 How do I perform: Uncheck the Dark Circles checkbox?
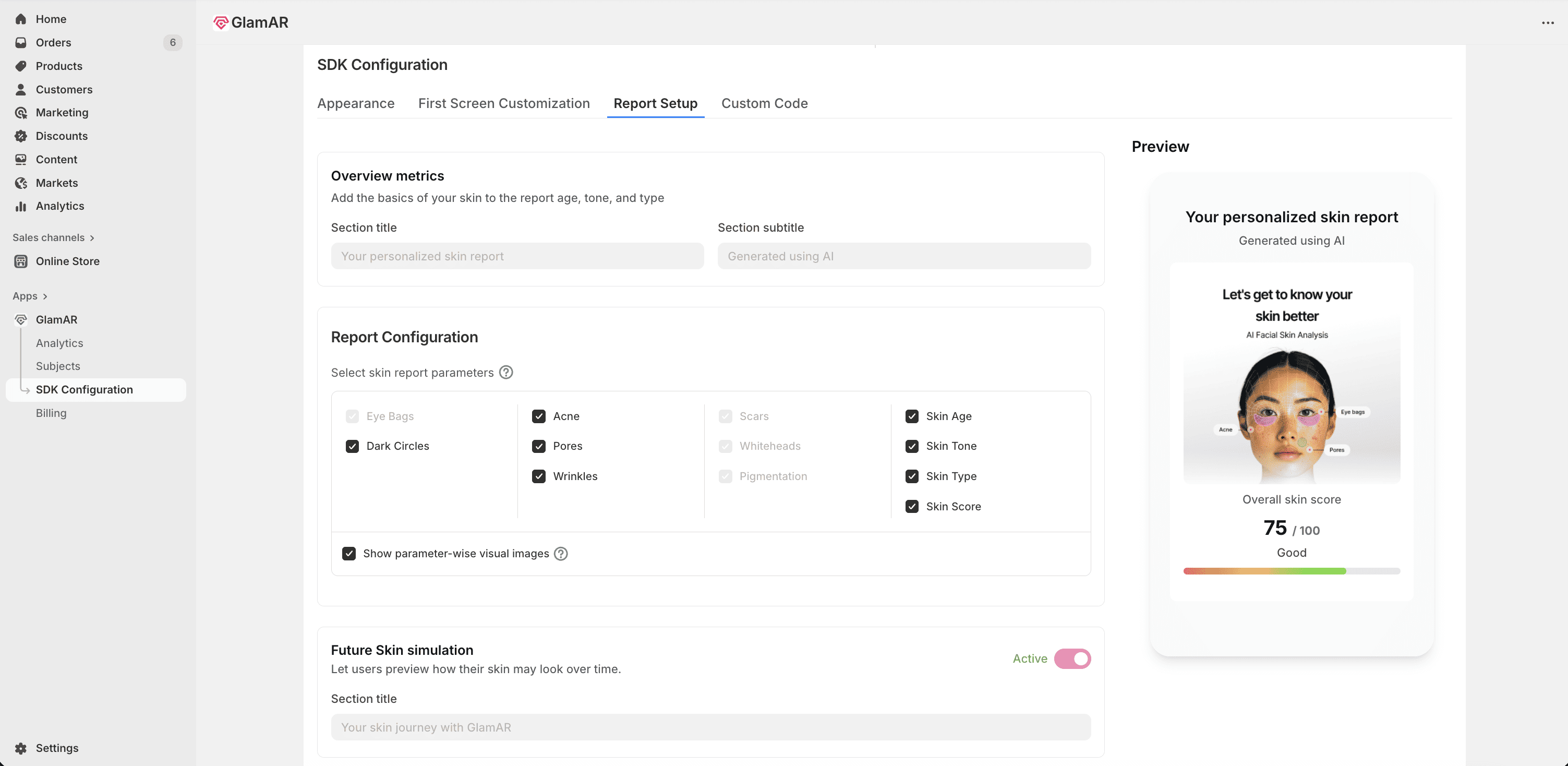tap(353, 446)
